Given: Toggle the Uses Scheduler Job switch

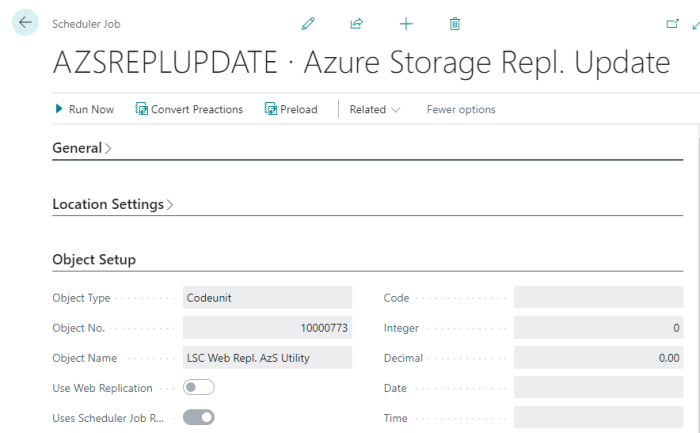Looking at the screenshot, I should (198, 418).
